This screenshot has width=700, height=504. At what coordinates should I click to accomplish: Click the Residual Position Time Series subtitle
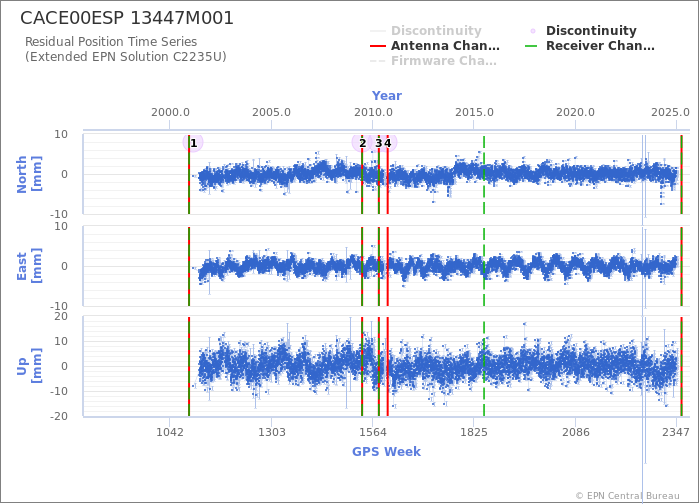click(x=111, y=42)
